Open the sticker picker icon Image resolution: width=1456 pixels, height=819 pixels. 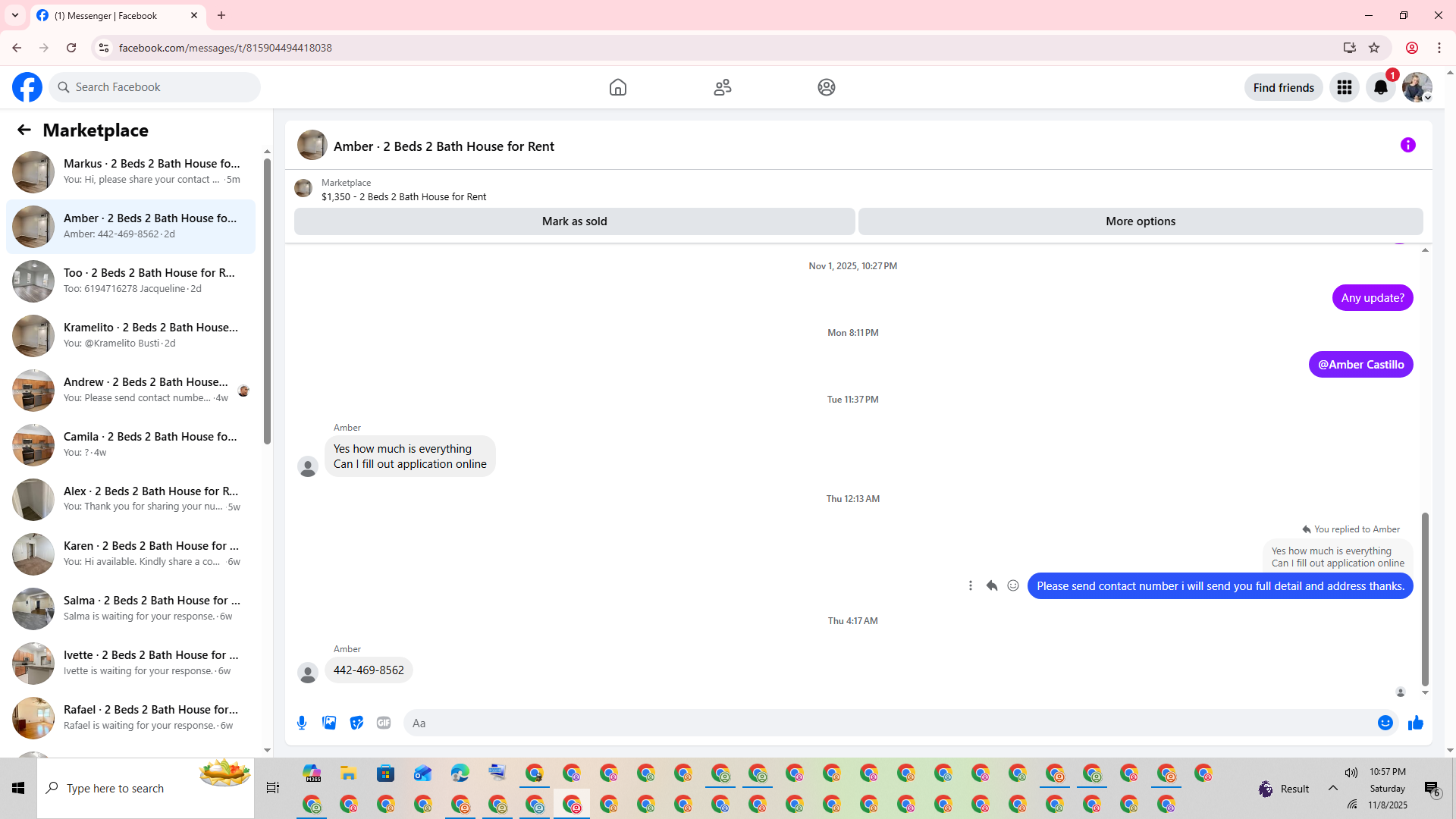(x=356, y=723)
